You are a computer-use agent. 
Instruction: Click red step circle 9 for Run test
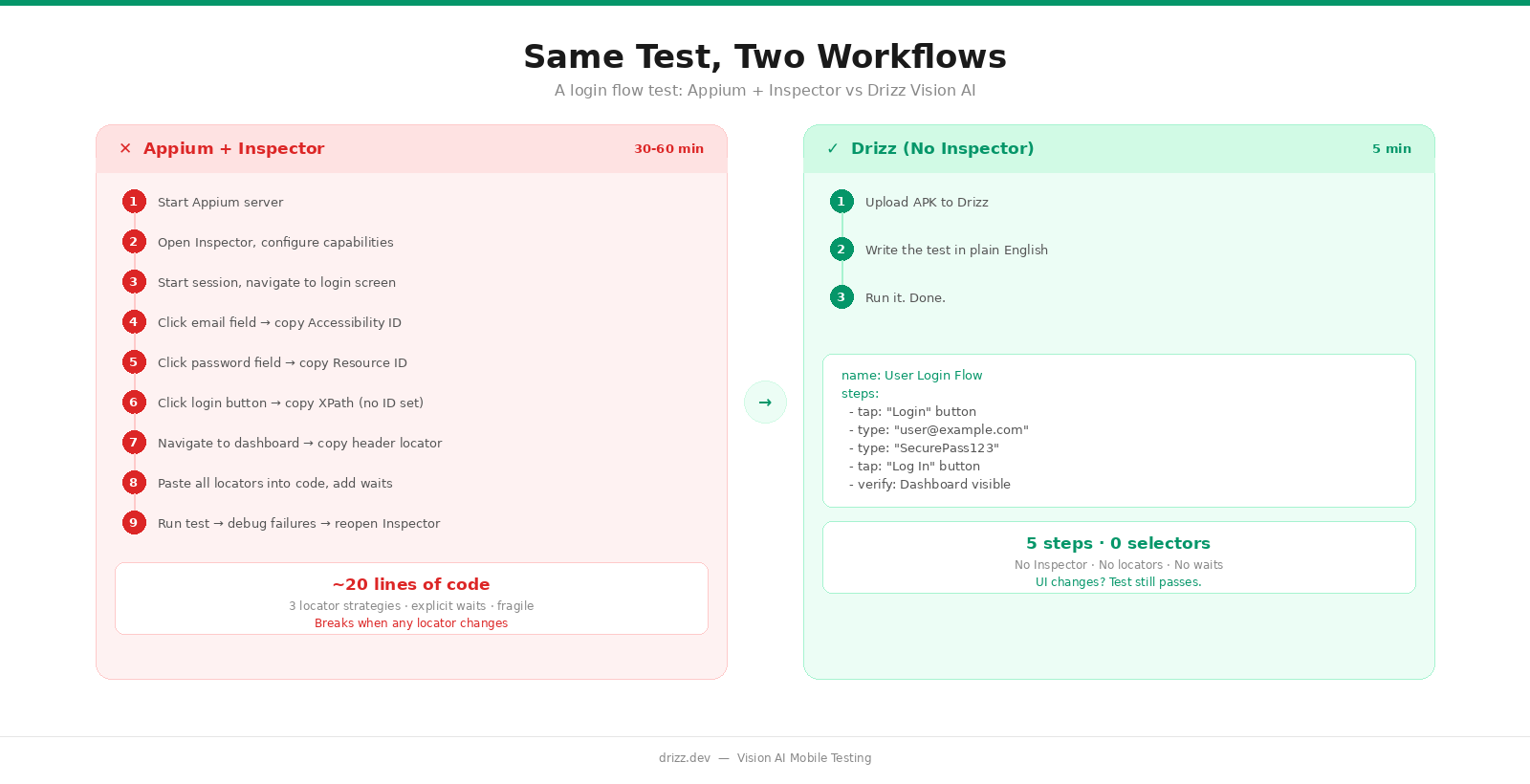134,523
